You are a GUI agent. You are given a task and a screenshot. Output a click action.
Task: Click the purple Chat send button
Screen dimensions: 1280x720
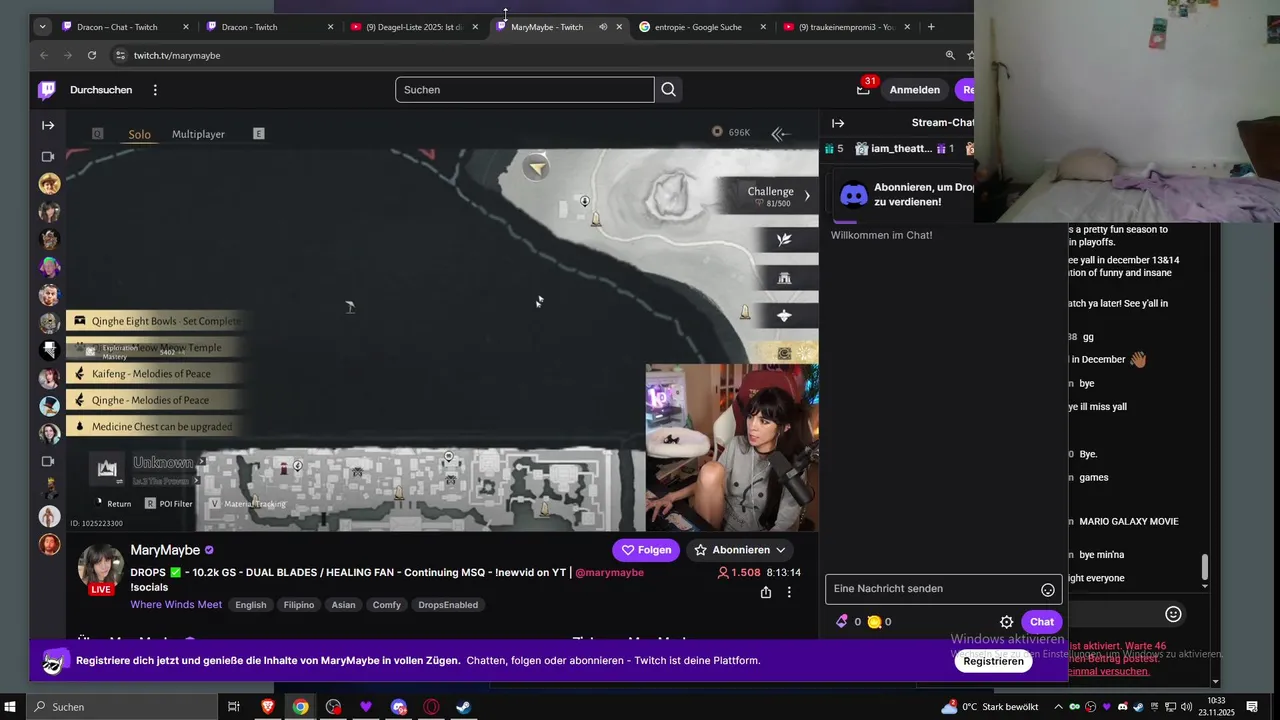(1042, 622)
